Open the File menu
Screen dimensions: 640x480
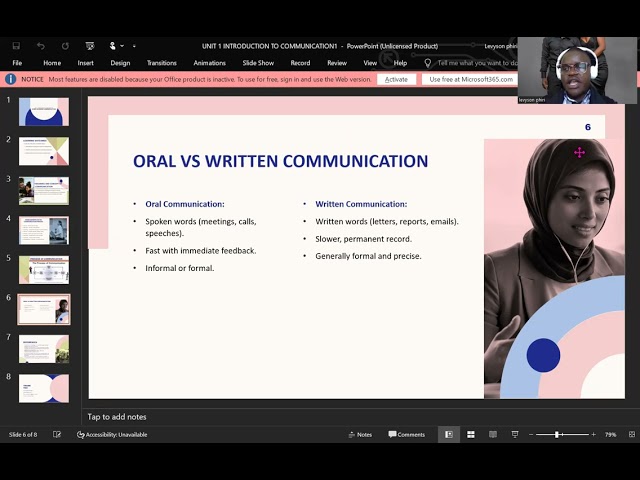click(17, 63)
